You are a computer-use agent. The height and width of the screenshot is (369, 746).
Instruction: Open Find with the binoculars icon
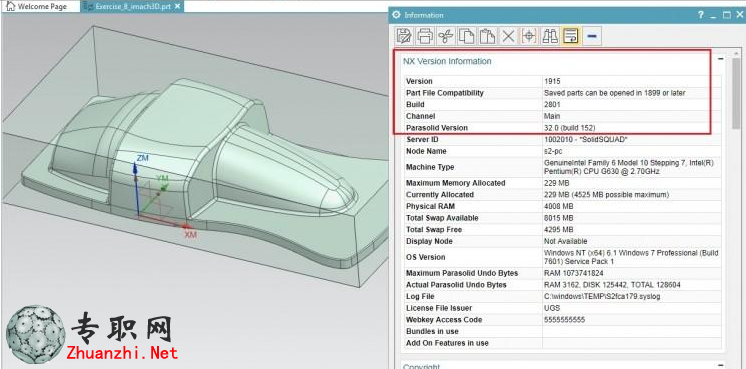click(x=550, y=36)
